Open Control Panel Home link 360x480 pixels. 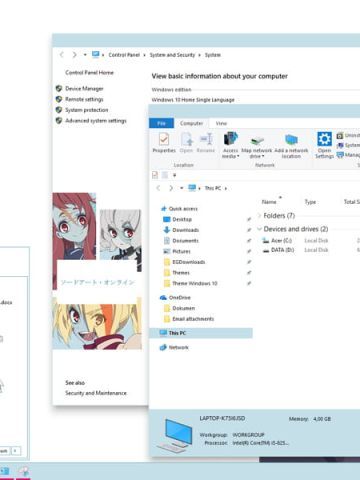click(89, 72)
